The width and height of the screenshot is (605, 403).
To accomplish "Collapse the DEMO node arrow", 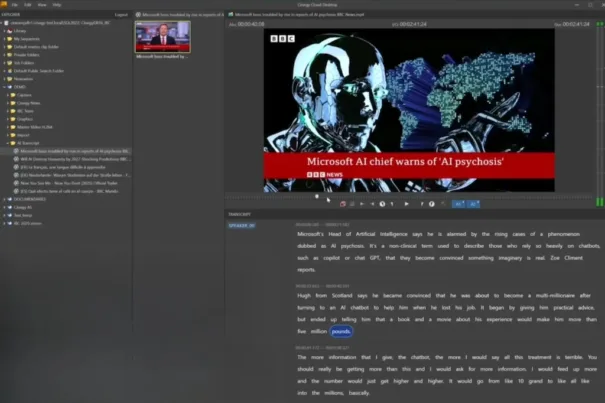I will click(x=4, y=87).
